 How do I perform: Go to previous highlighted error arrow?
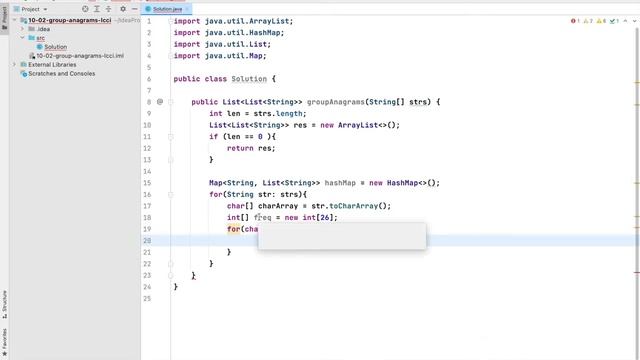[625, 21]
